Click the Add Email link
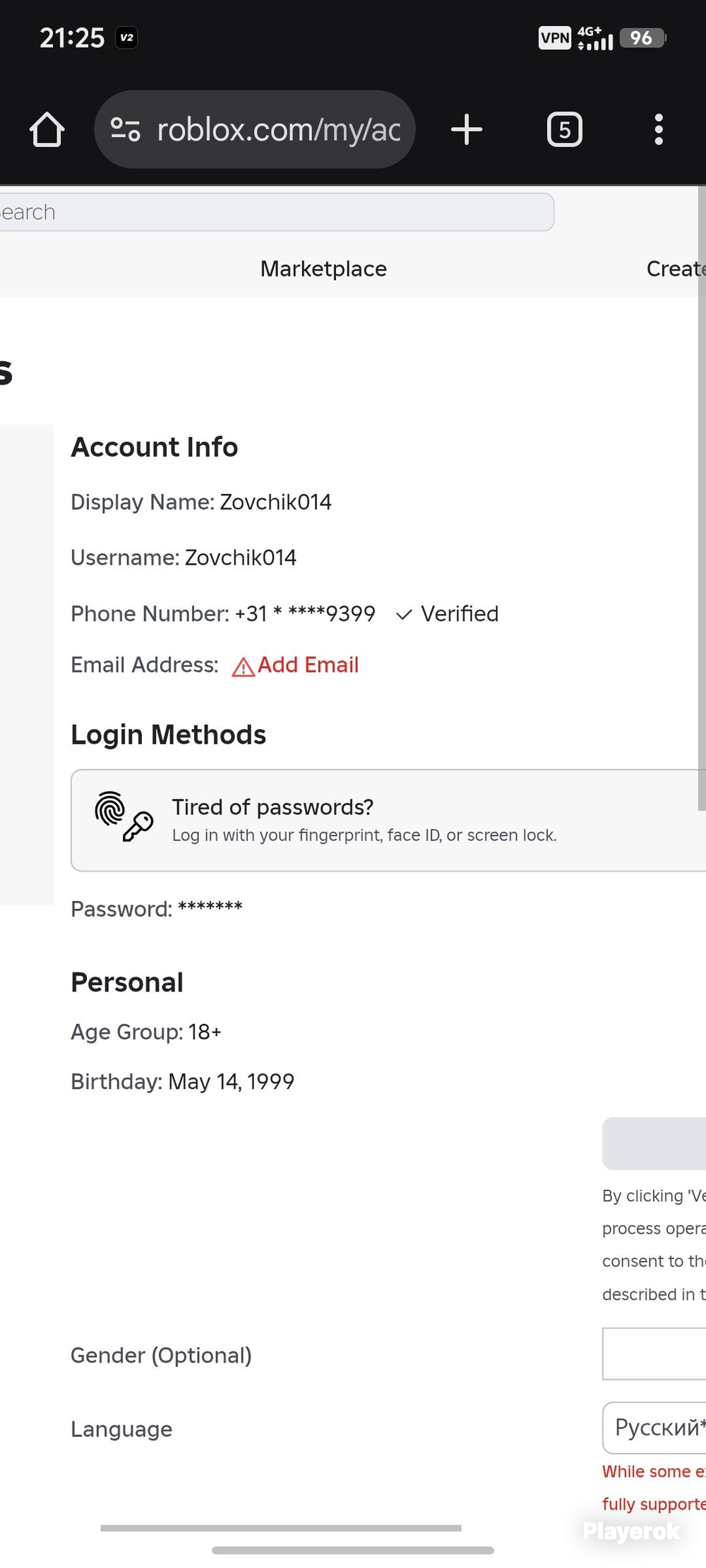706x1568 pixels. [x=308, y=665]
